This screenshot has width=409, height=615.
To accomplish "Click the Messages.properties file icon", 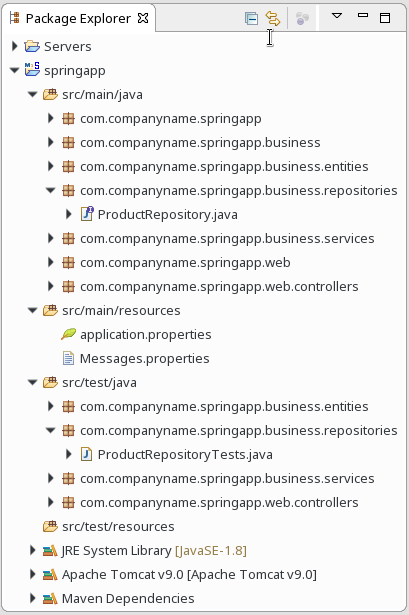I will pyautogui.click(x=68, y=358).
